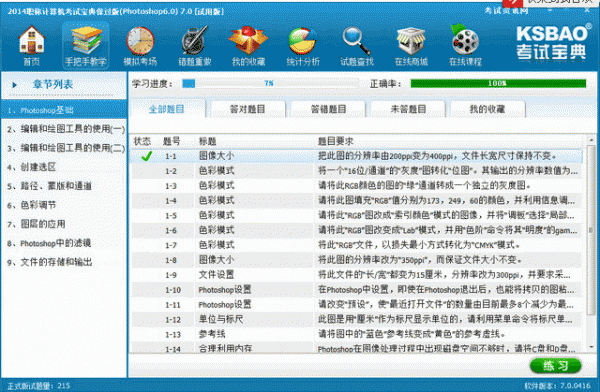Switch to 答对题目 tab
Viewport: 600px width, 392px height.
click(248, 109)
